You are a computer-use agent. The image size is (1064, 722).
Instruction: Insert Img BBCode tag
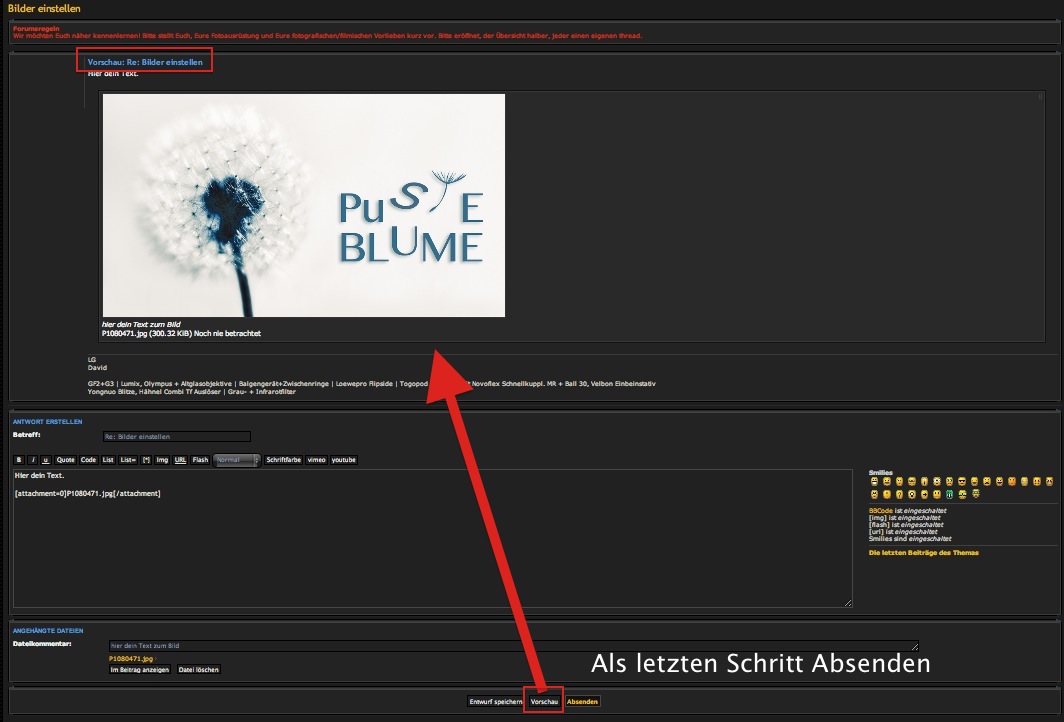pyautogui.click(x=162, y=460)
